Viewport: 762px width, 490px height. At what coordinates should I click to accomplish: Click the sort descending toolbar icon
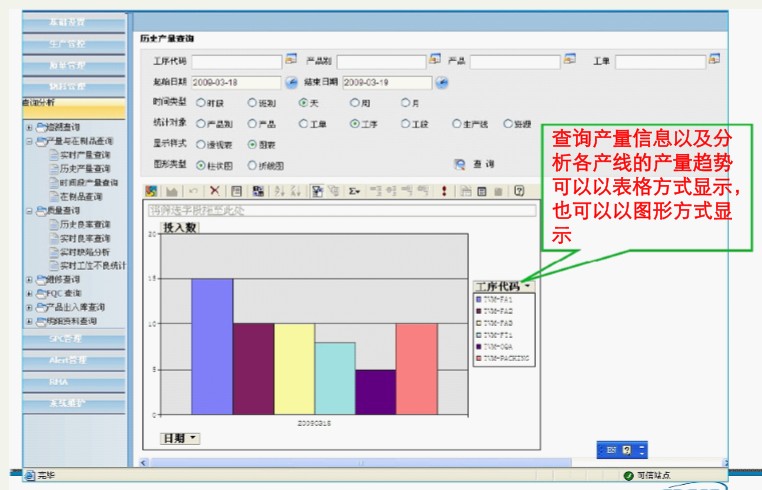pyautogui.click(x=295, y=191)
